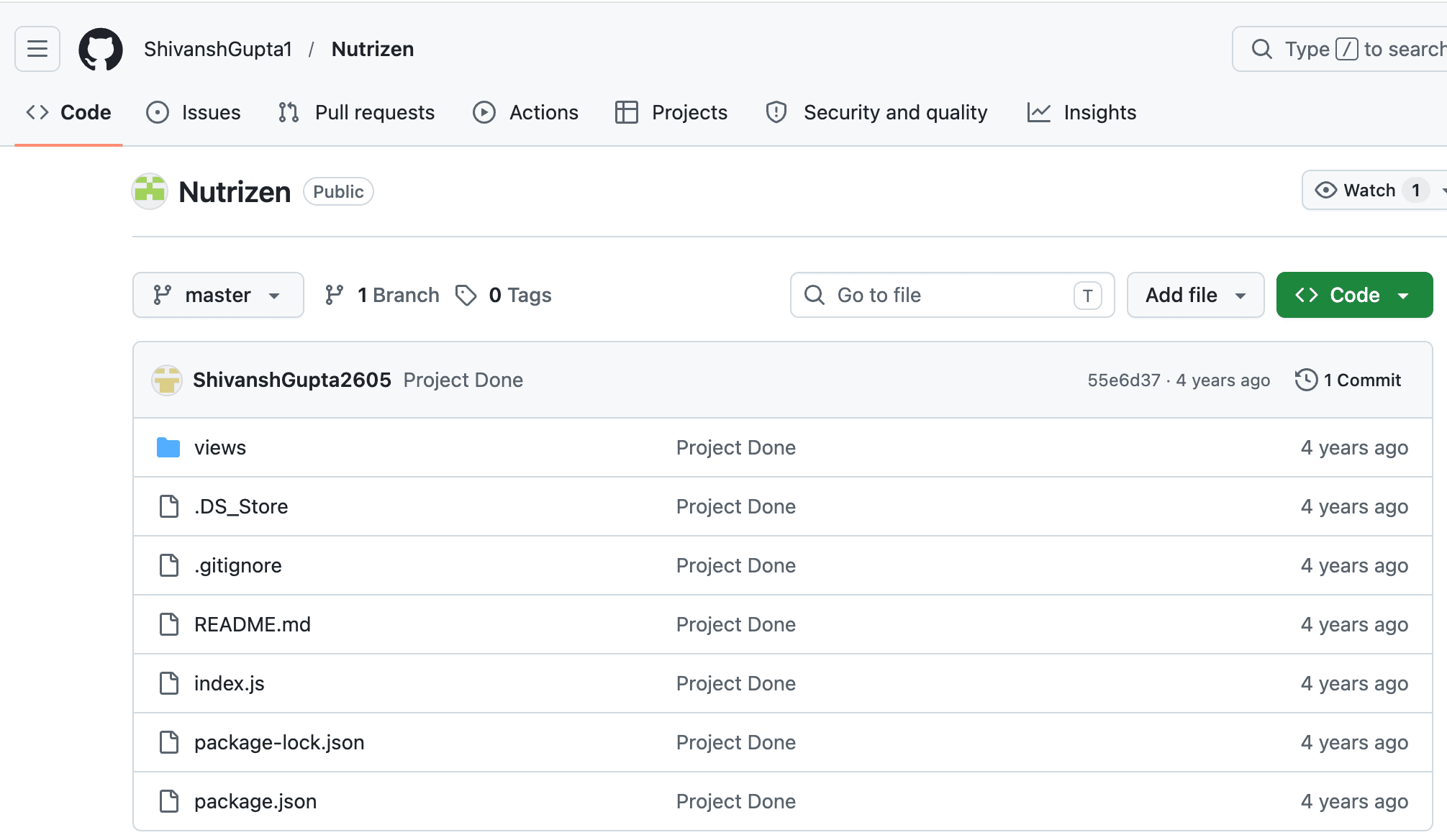Screen dimensions: 1447x840
Task: Click the slash shortcut key icon in search
Action: click(1347, 49)
